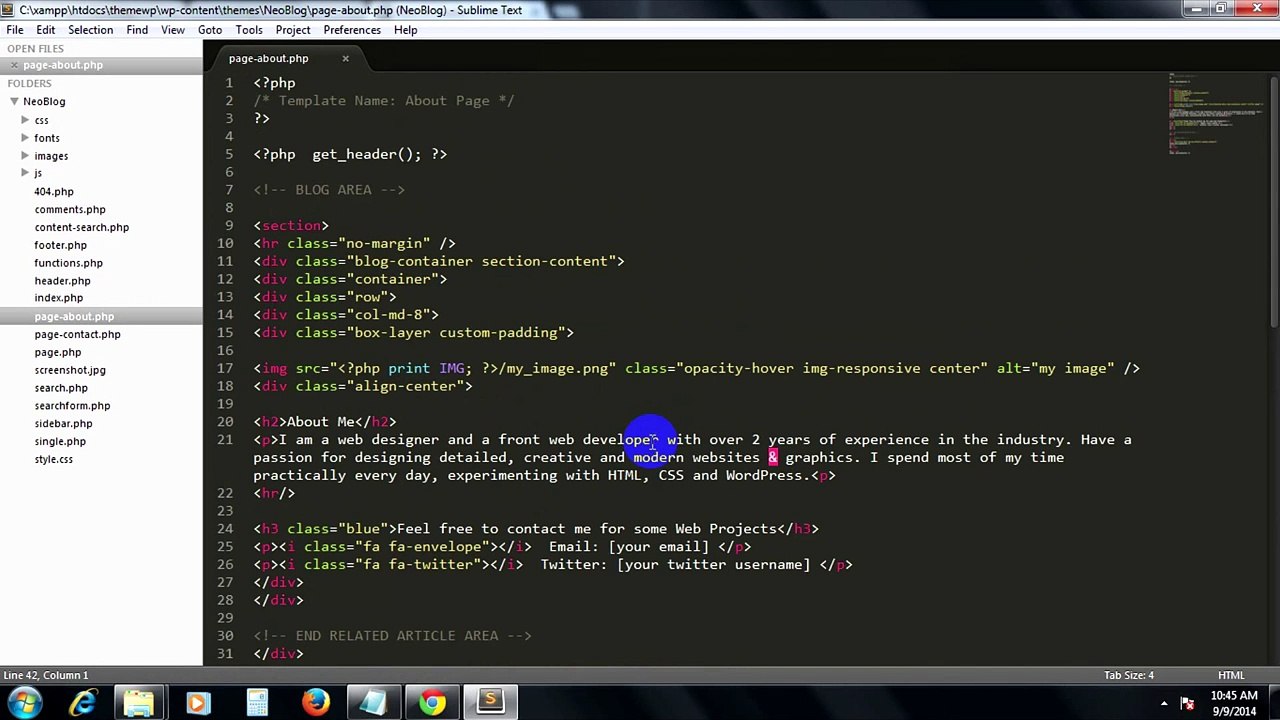The width and height of the screenshot is (1280, 720).
Task: Open the Tools menu
Action: click(x=249, y=30)
